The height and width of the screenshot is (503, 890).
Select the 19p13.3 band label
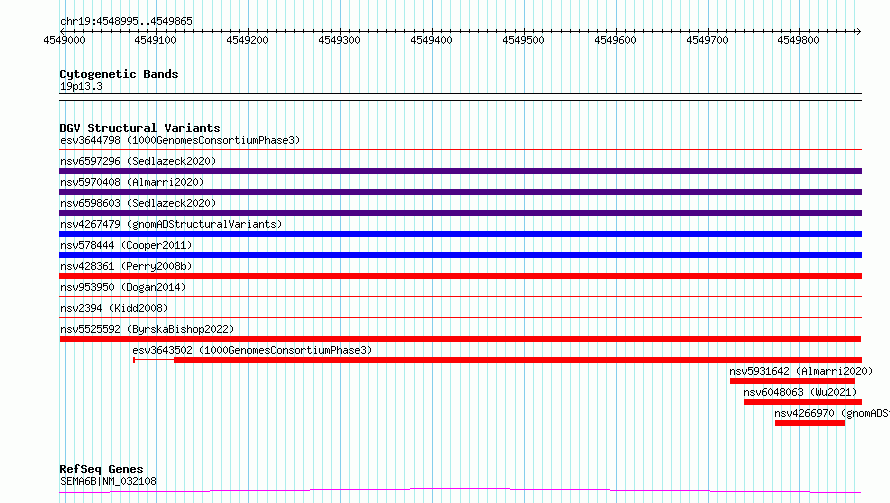(x=81, y=86)
